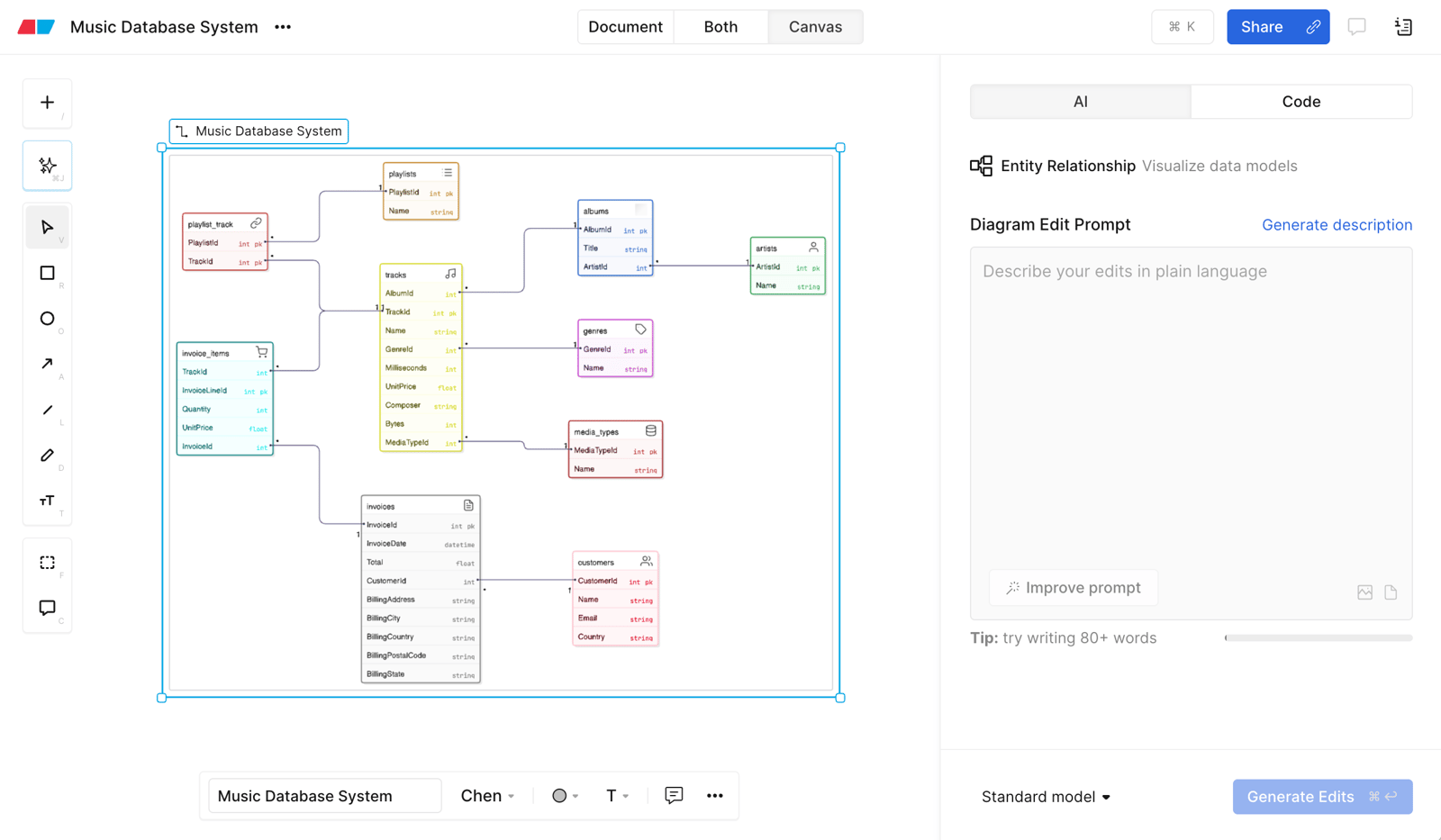The image size is (1441, 840).
Task: Click the customers table people icon
Action: pyautogui.click(x=647, y=561)
